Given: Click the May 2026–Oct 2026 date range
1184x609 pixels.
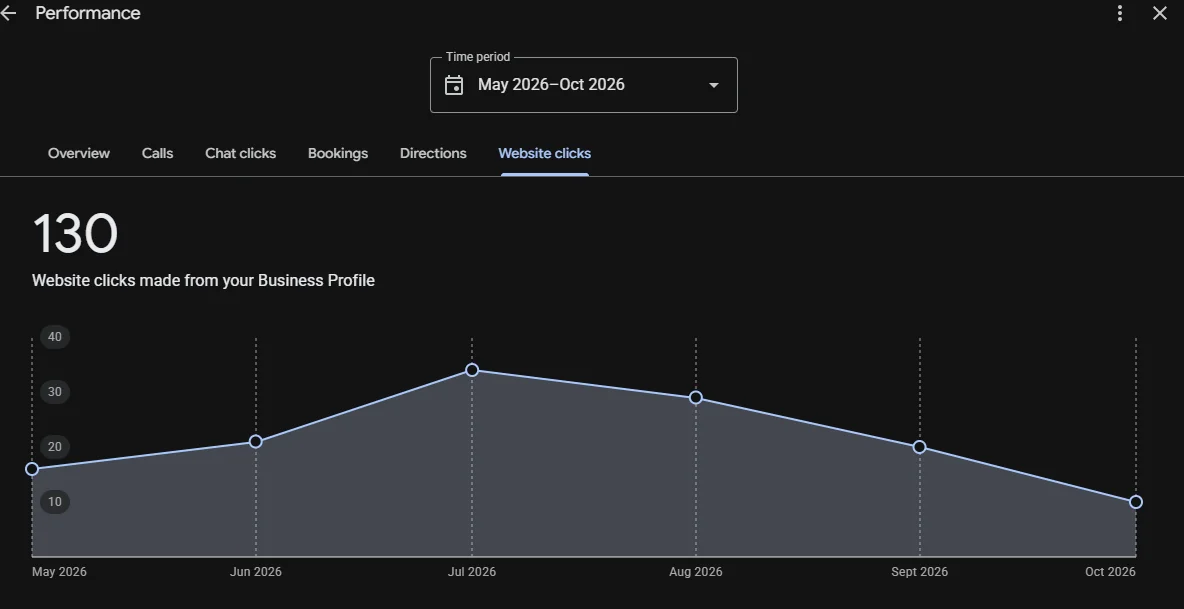Looking at the screenshot, I should click(x=551, y=85).
